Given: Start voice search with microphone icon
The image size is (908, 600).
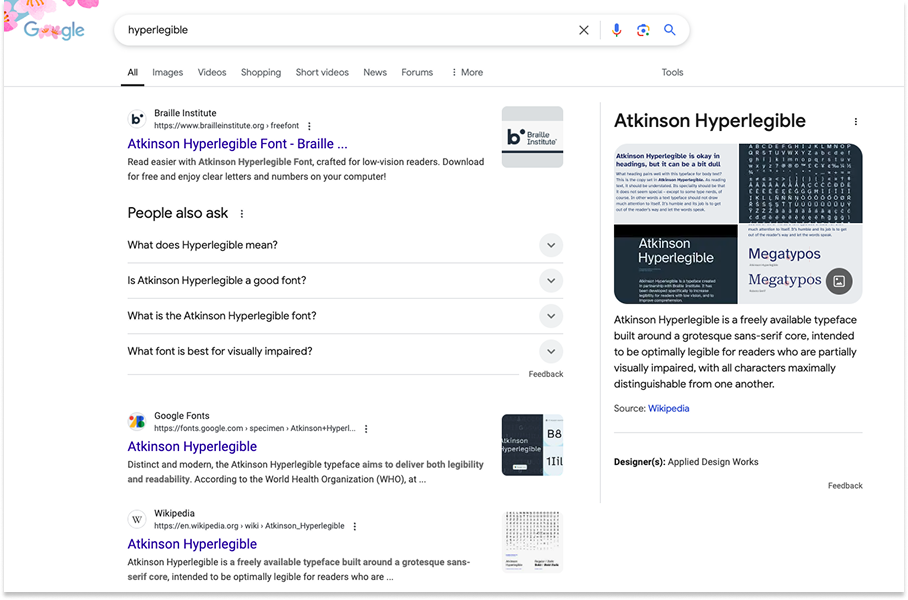Looking at the screenshot, I should click(x=616, y=30).
